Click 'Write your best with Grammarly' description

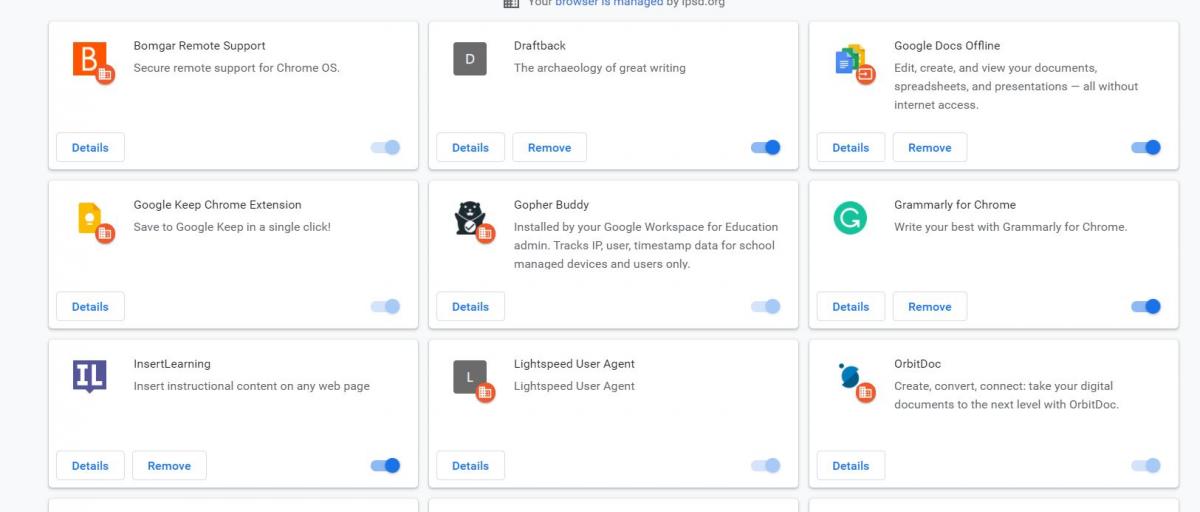[1011, 227]
